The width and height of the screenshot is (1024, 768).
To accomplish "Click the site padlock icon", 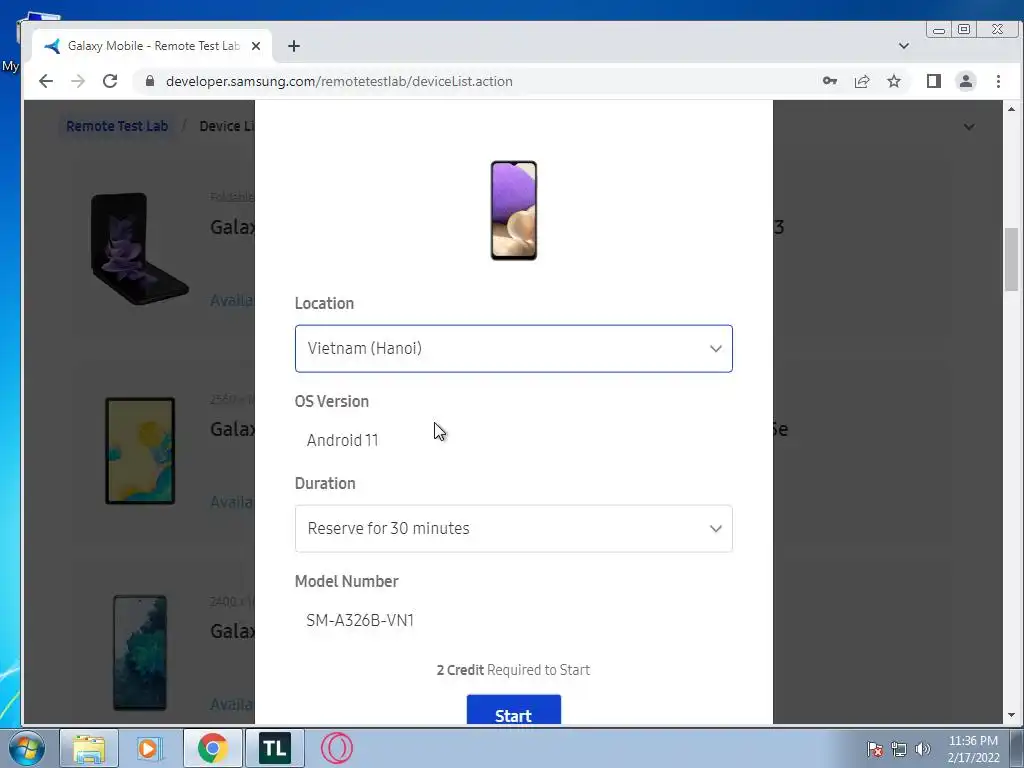I will (x=150, y=81).
